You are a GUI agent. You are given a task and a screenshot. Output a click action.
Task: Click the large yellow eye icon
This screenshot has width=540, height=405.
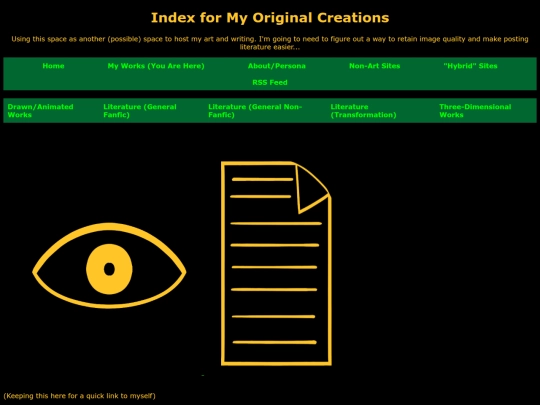click(x=109, y=266)
